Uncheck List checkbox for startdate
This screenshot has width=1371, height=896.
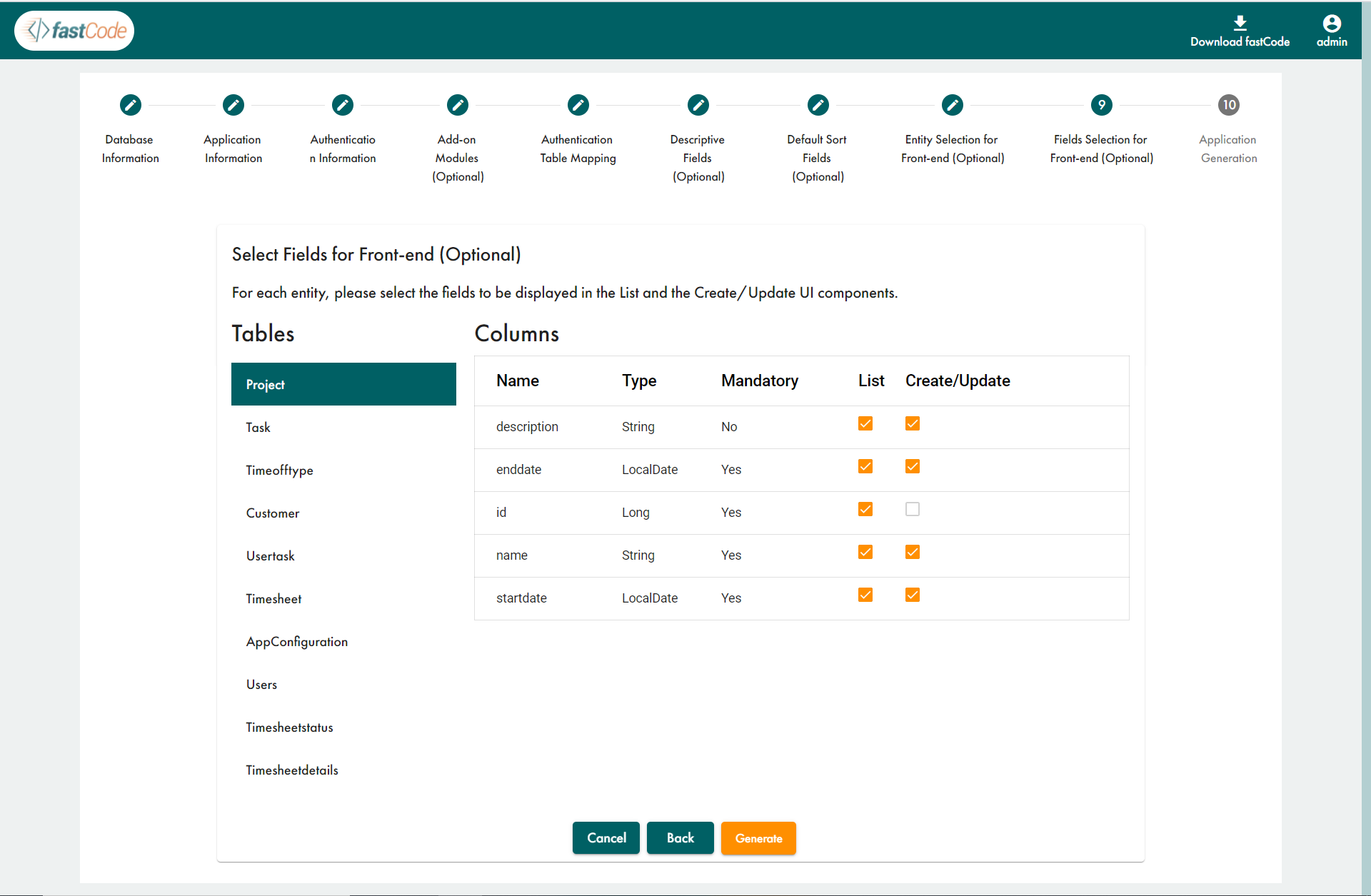pos(865,595)
